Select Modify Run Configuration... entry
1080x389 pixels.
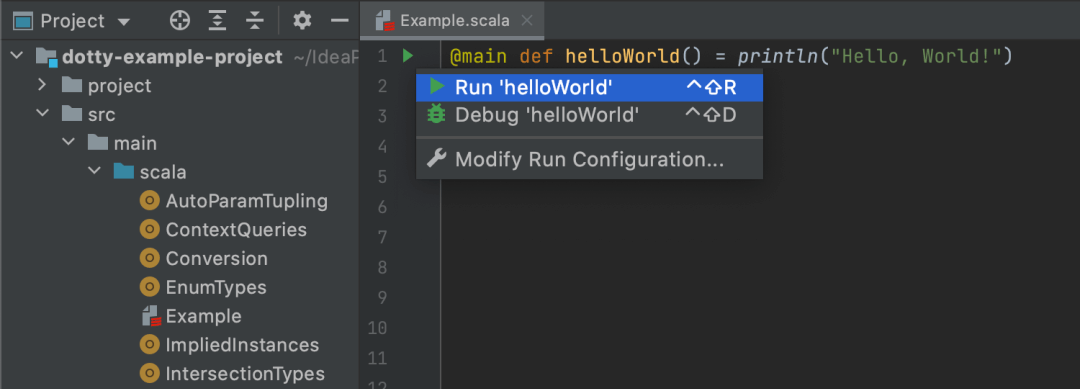pos(589,159)
